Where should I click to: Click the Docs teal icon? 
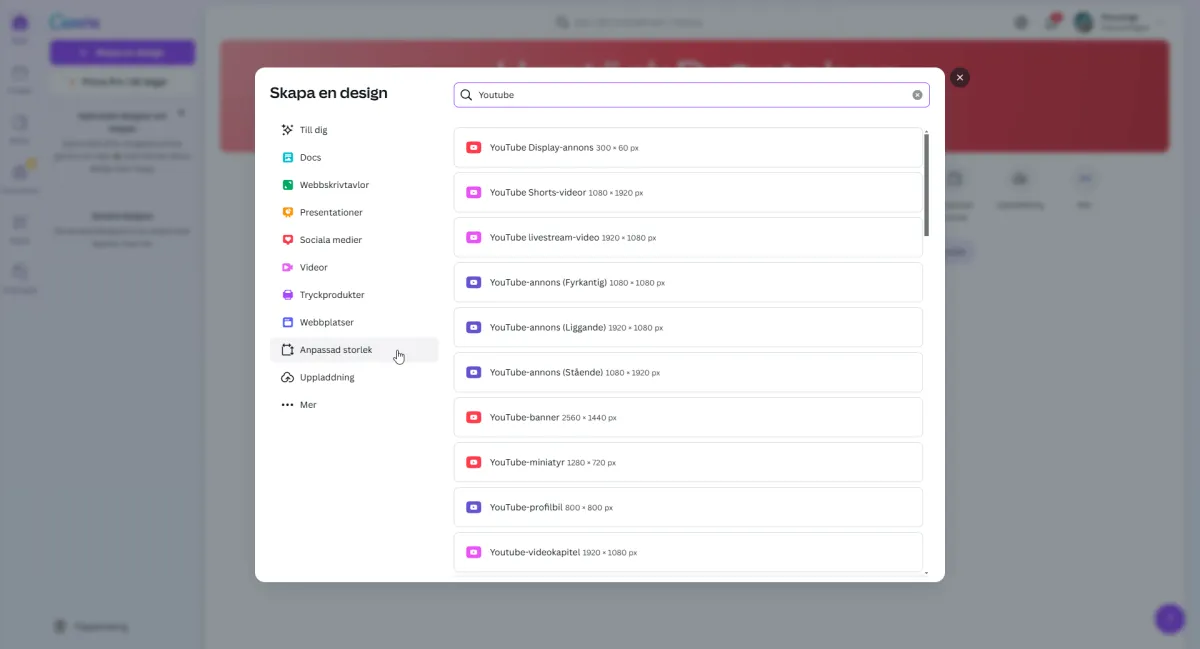(288, 157)
